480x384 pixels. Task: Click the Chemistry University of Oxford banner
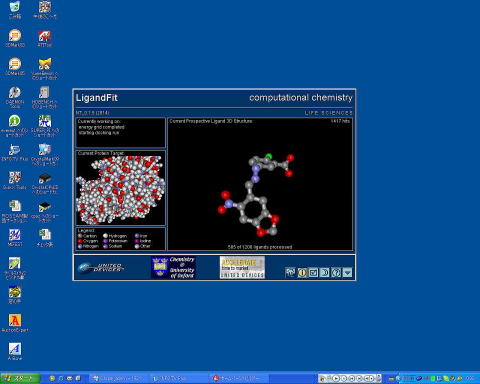coord(173,267)
